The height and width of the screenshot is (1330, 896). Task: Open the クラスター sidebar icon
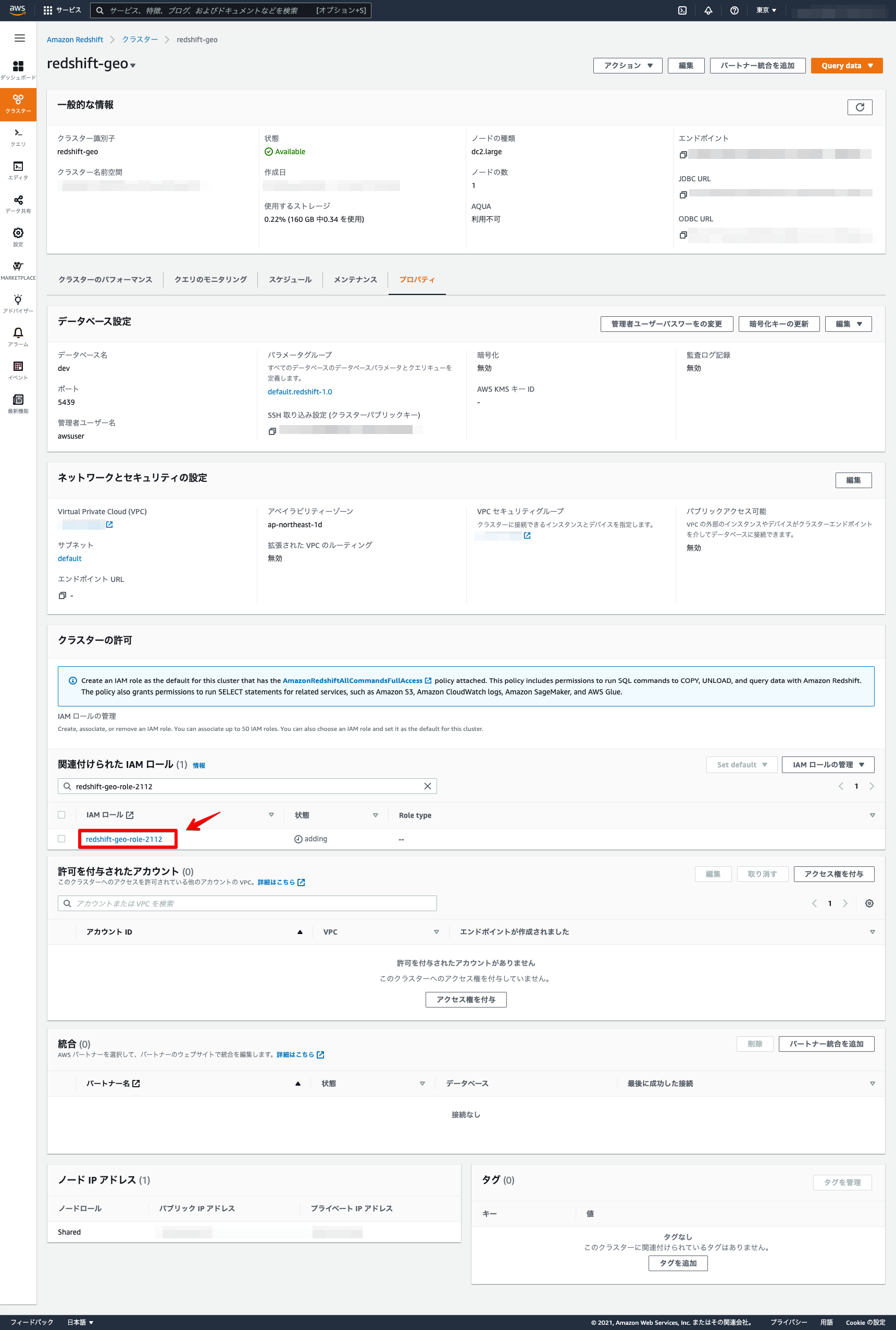pos(18,104)
